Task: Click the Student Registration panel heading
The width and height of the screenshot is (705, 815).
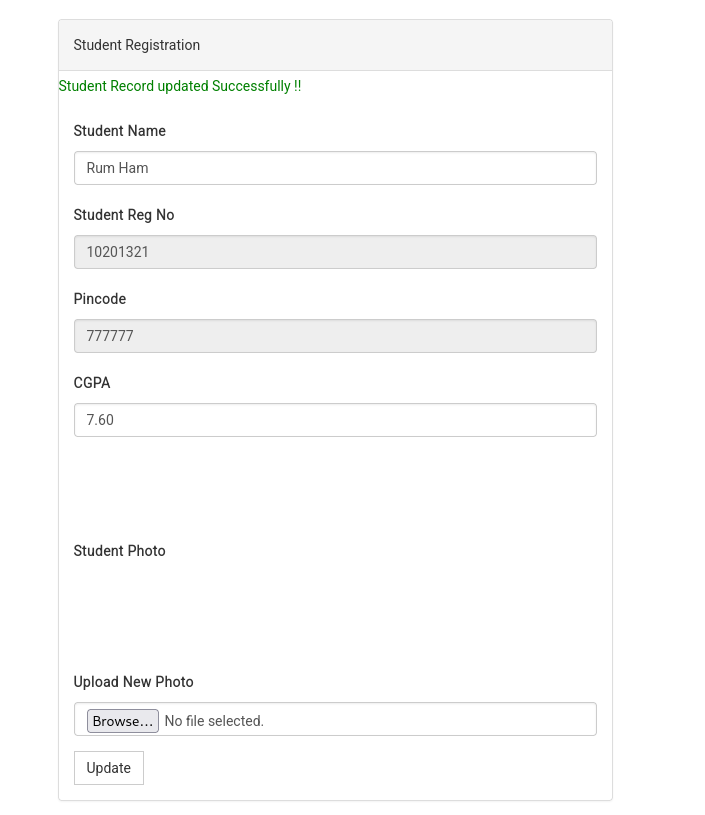Action: tap(137, 45)
